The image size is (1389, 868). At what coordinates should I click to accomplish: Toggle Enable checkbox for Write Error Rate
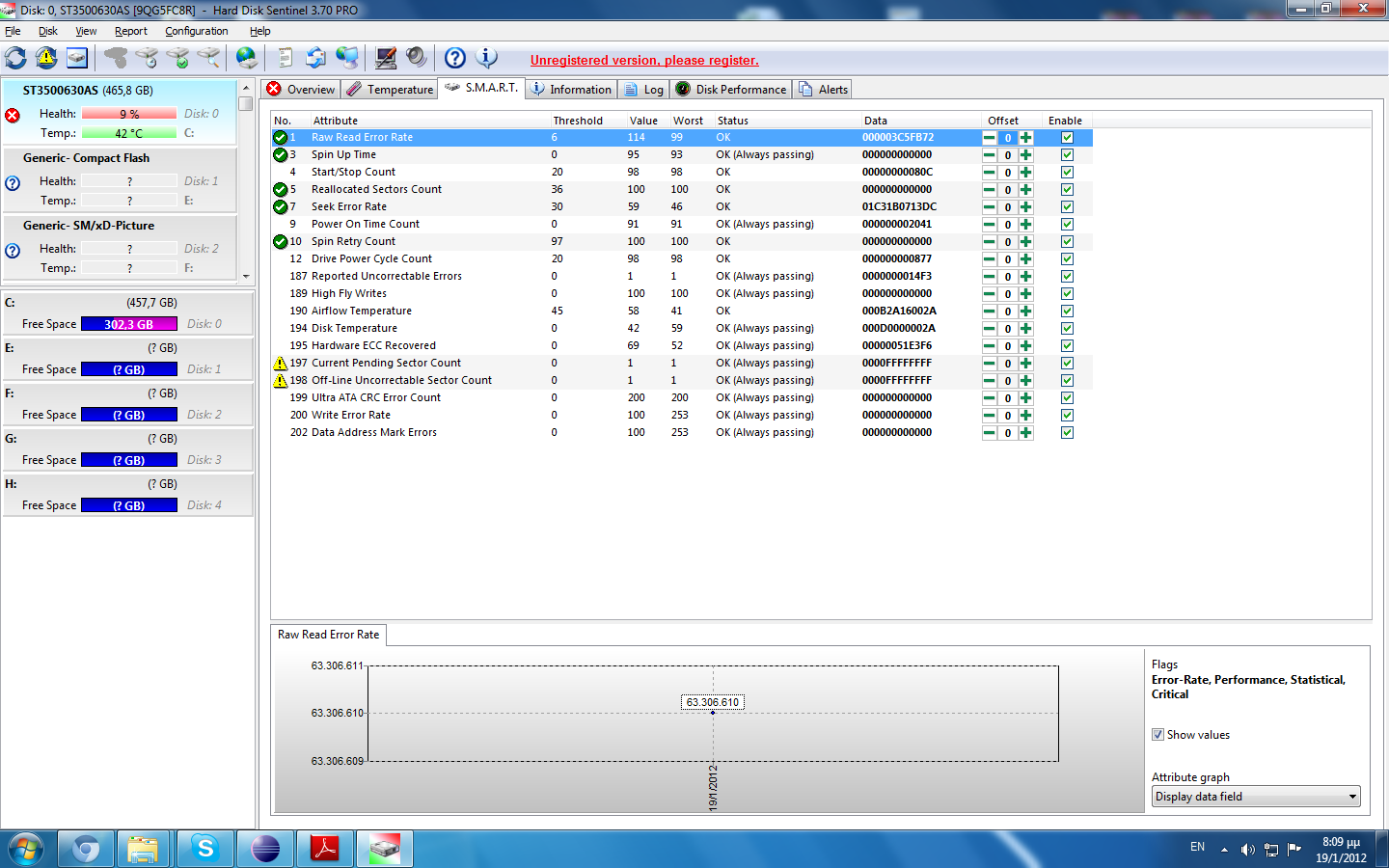click(x=1067, y=416)
